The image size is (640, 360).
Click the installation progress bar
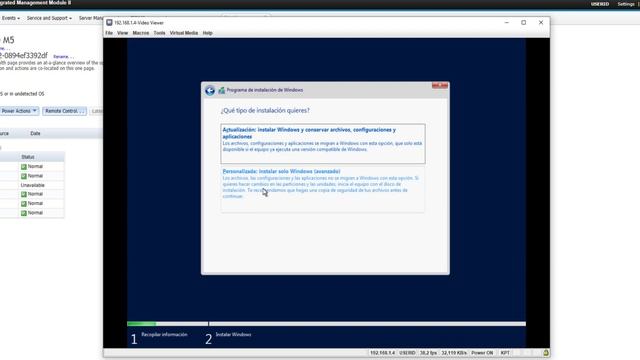click(326, 324)
